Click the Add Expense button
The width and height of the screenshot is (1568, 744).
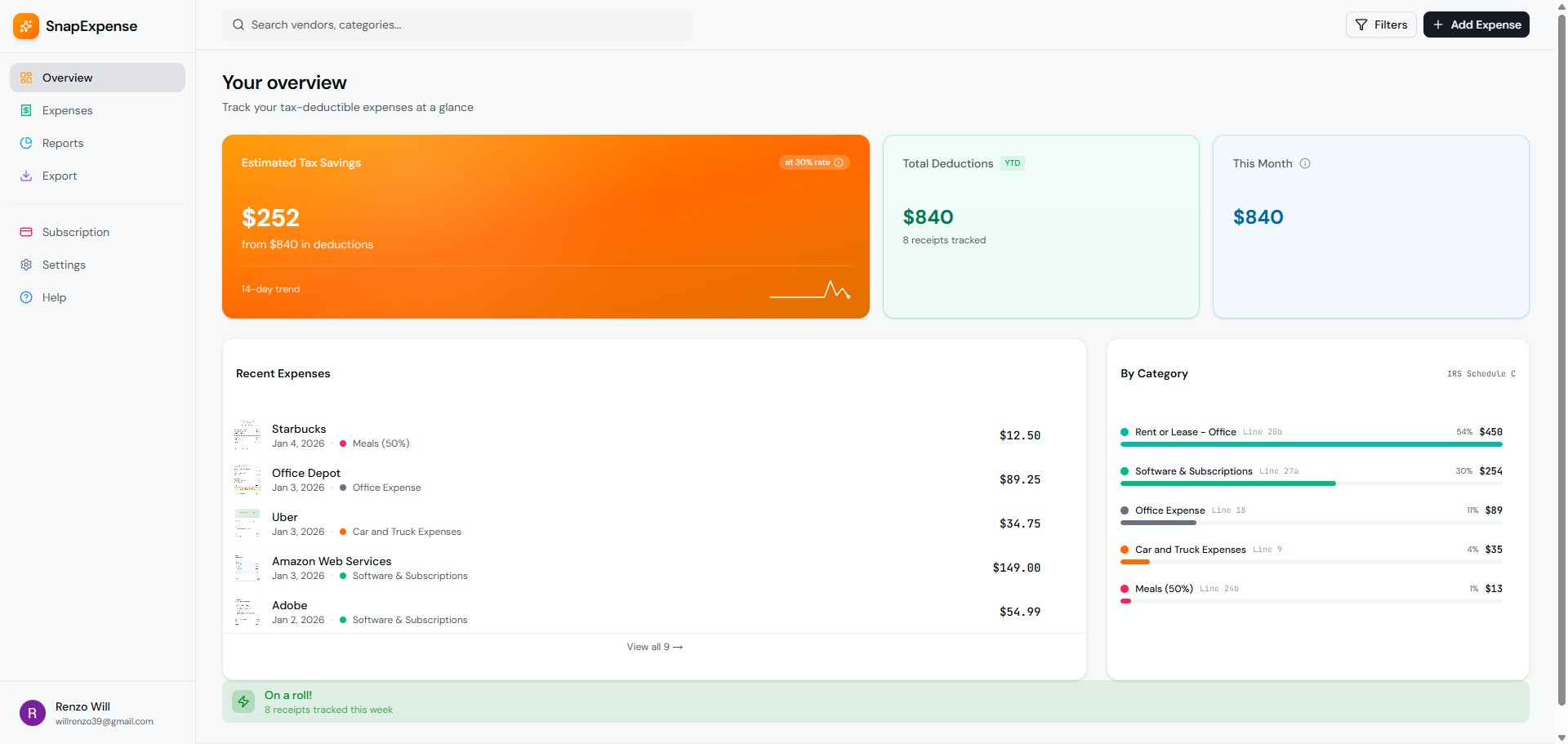coord(1477,25)
